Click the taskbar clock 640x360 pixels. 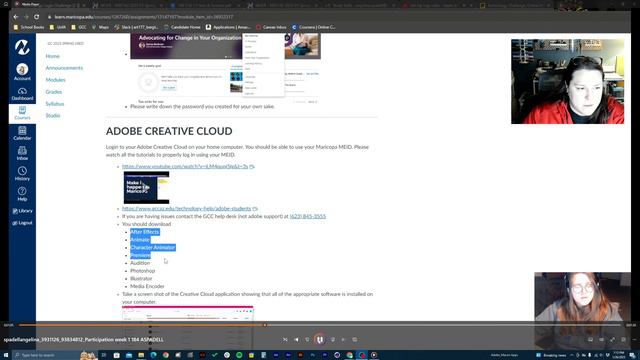click(619, 355)
